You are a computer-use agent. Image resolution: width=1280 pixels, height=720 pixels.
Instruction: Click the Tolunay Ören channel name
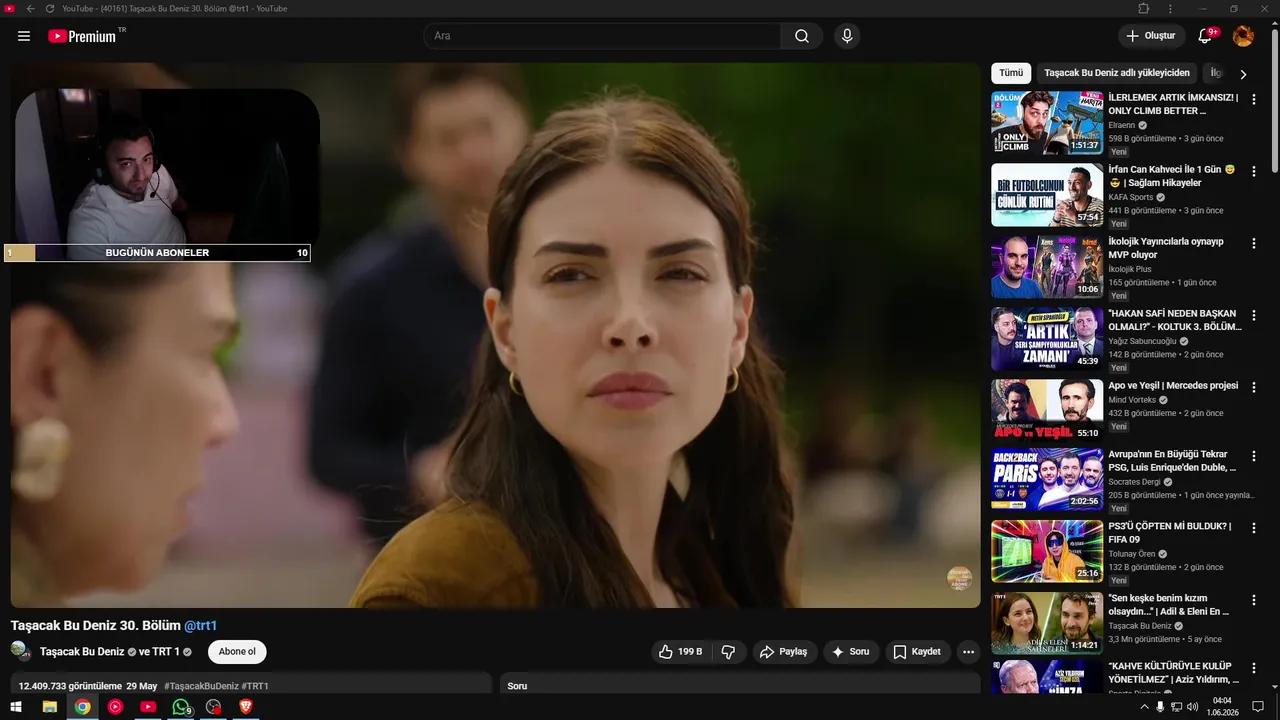click(x=1131, y=554)
